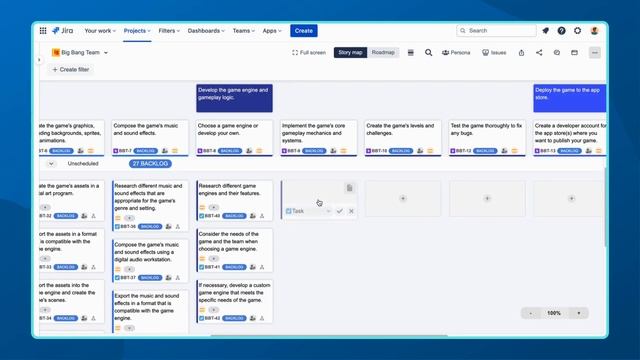Expand the left sidebar arrow
Screen dimensions: 640x360
click(39, 60)
